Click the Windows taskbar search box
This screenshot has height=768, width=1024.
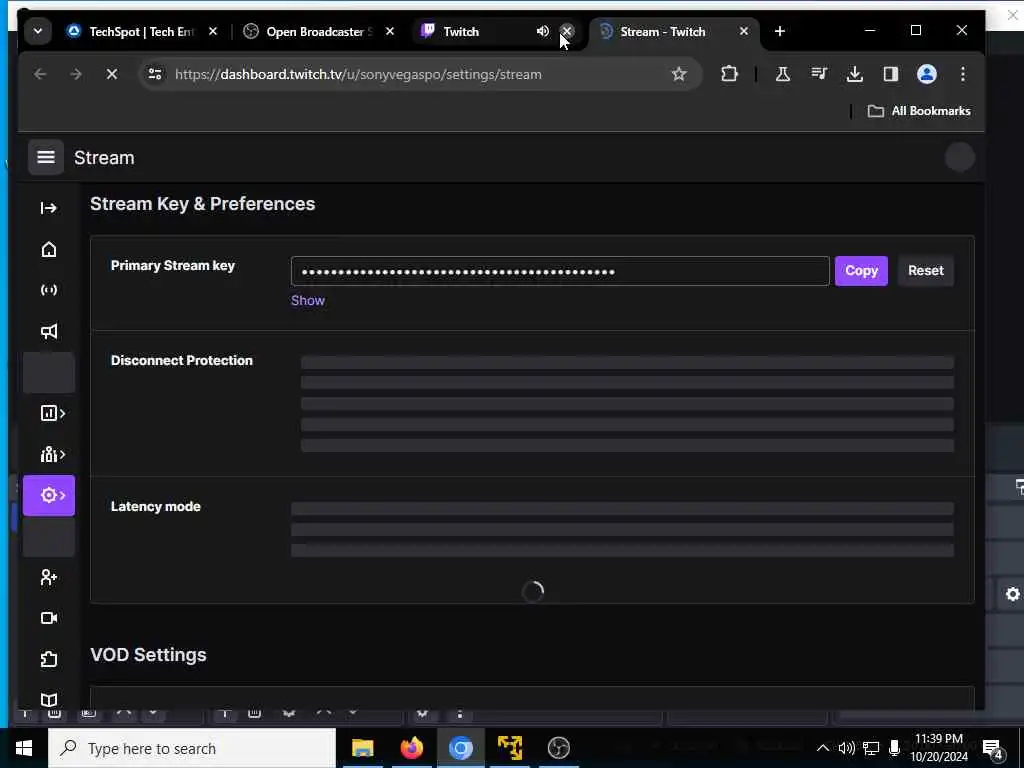(x=192, y=748)
